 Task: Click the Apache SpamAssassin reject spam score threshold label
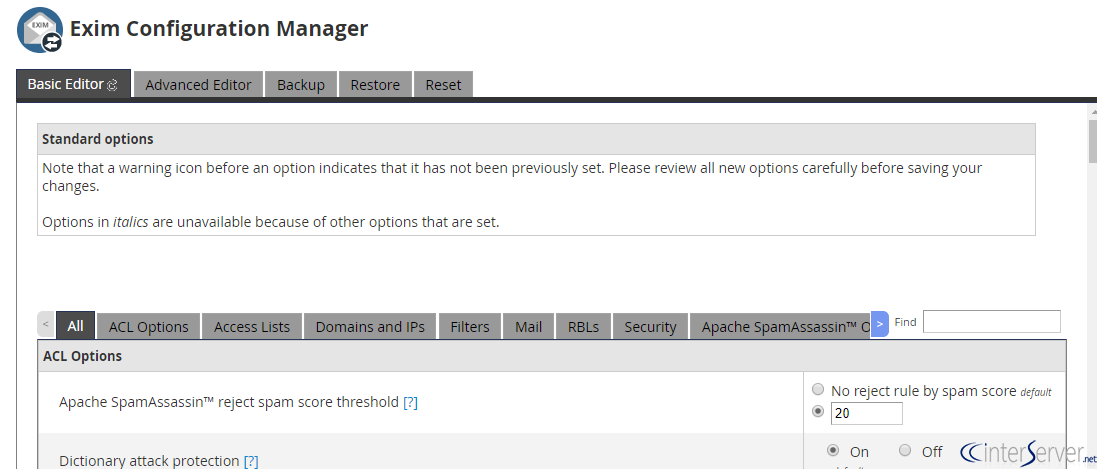point(229,402)
